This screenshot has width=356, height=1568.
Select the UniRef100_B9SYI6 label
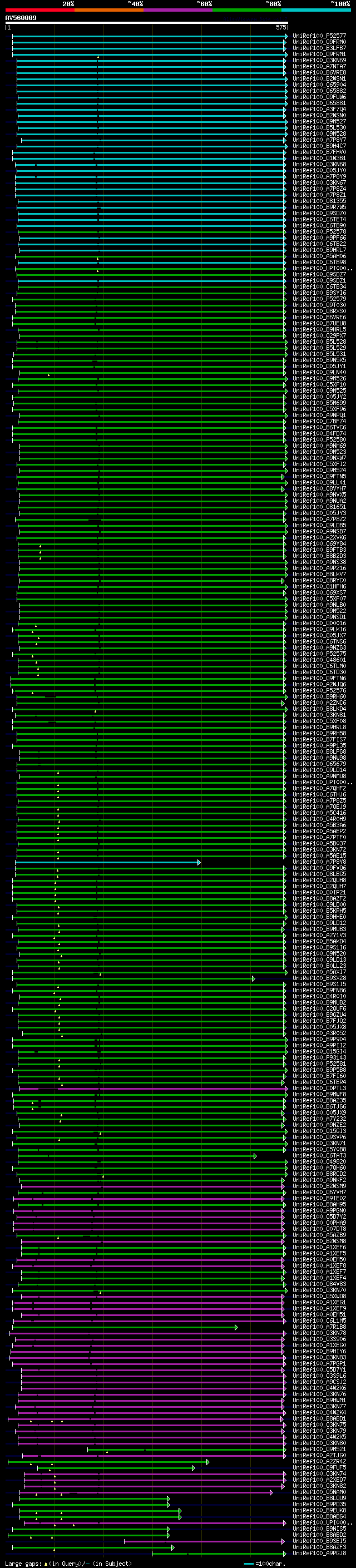[319, 293]
